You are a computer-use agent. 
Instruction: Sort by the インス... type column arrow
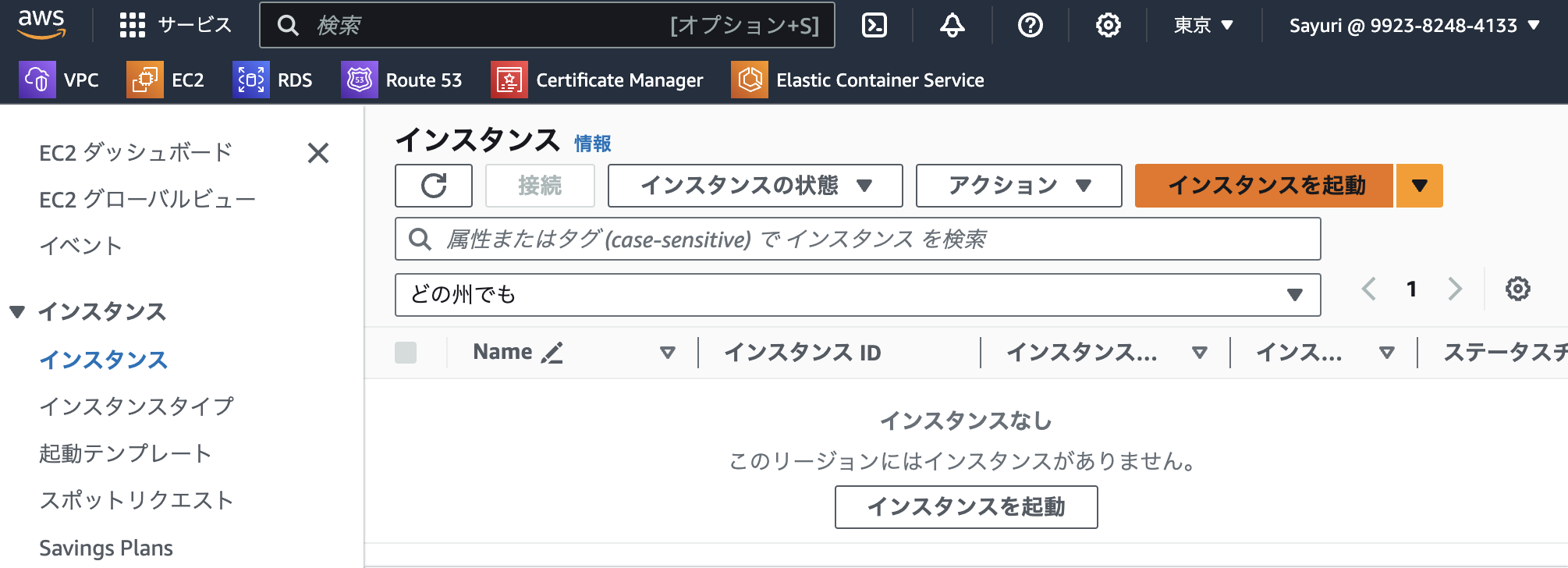click(1387, 353)
